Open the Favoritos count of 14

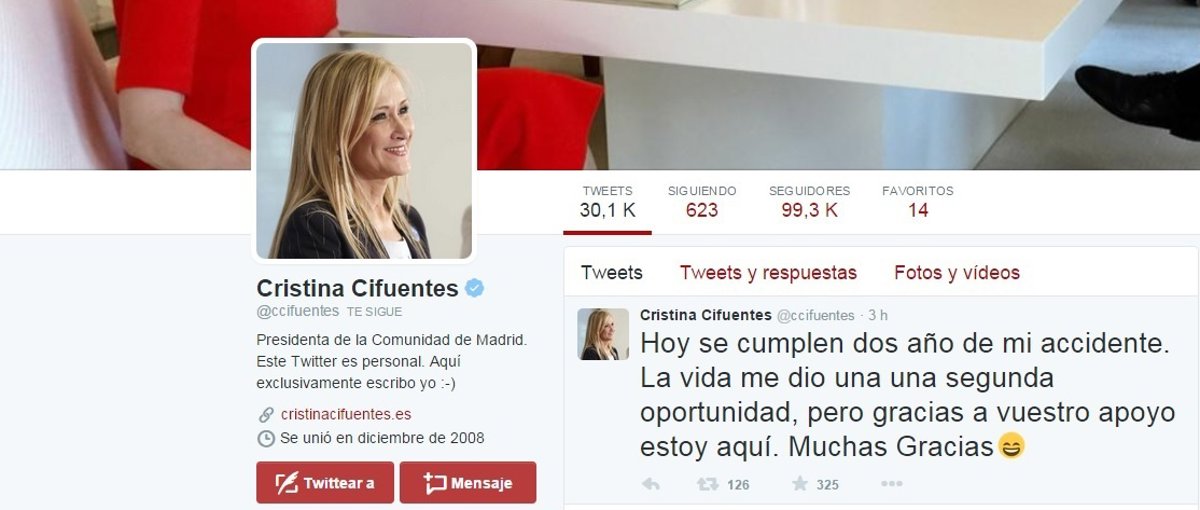[x=918, y=201]
